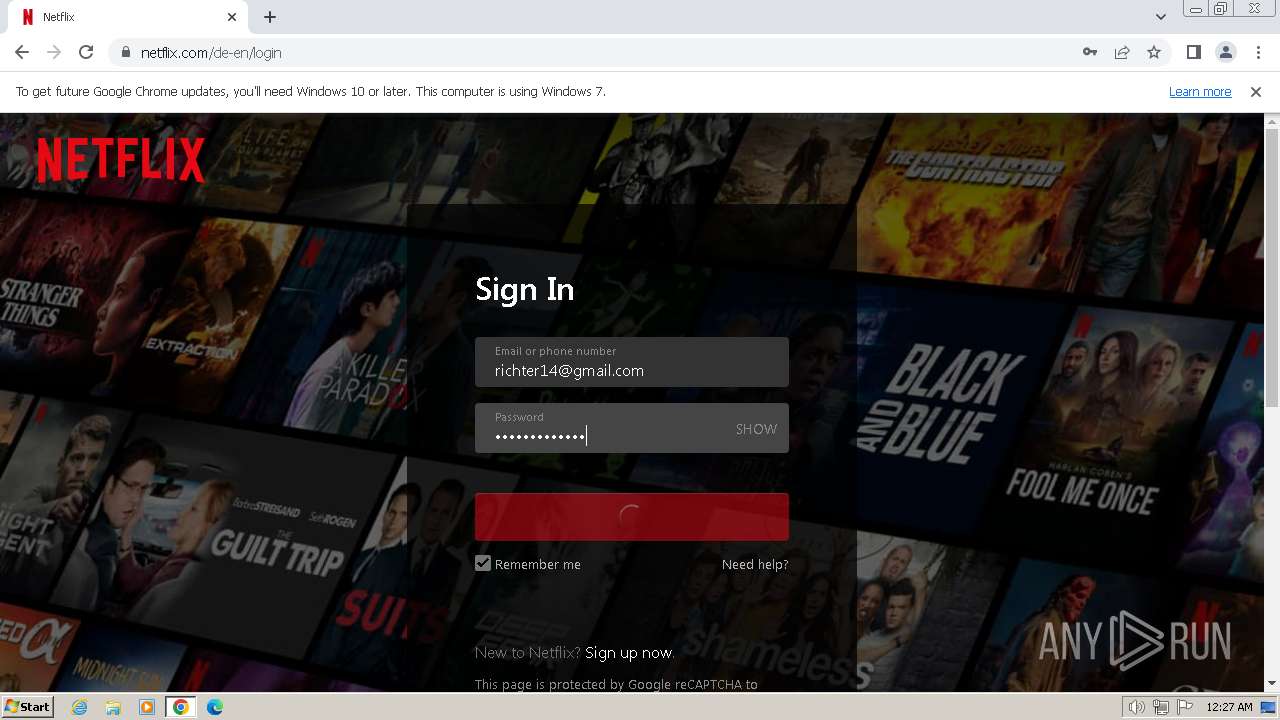
Task: Click scrollbar up arrow
Action: point(1272,121)
